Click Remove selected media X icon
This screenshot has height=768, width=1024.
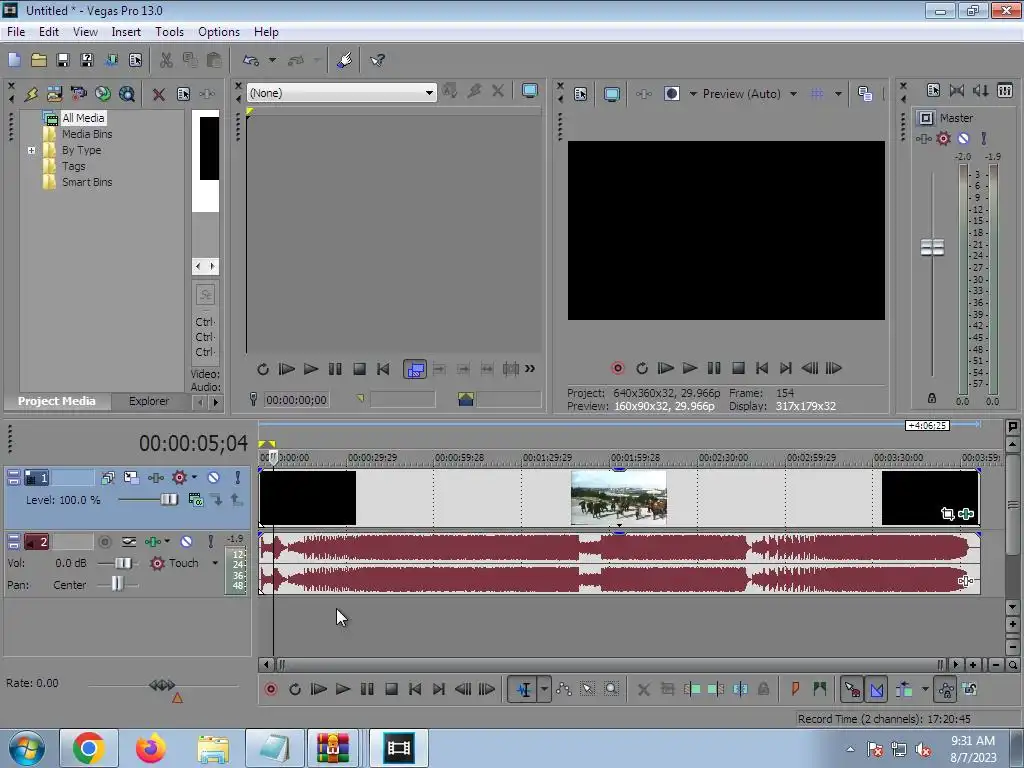tap(158, 94)
